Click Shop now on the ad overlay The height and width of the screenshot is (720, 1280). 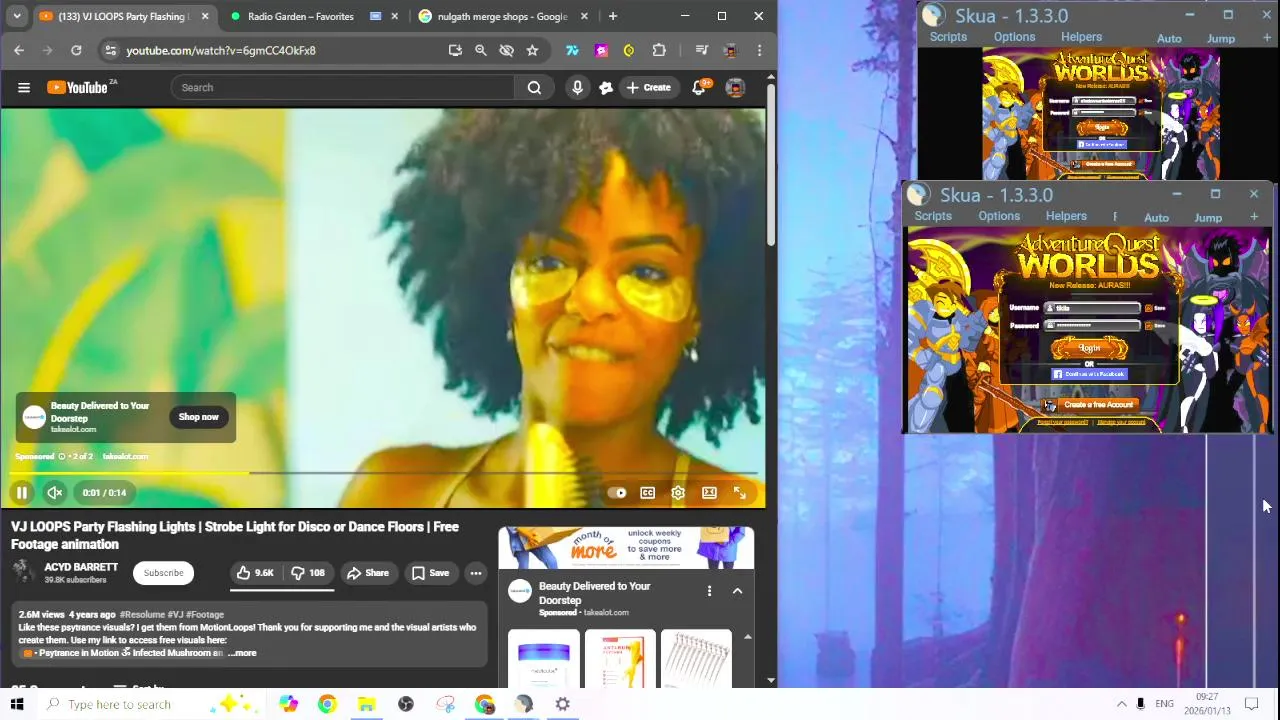[198, 417]
